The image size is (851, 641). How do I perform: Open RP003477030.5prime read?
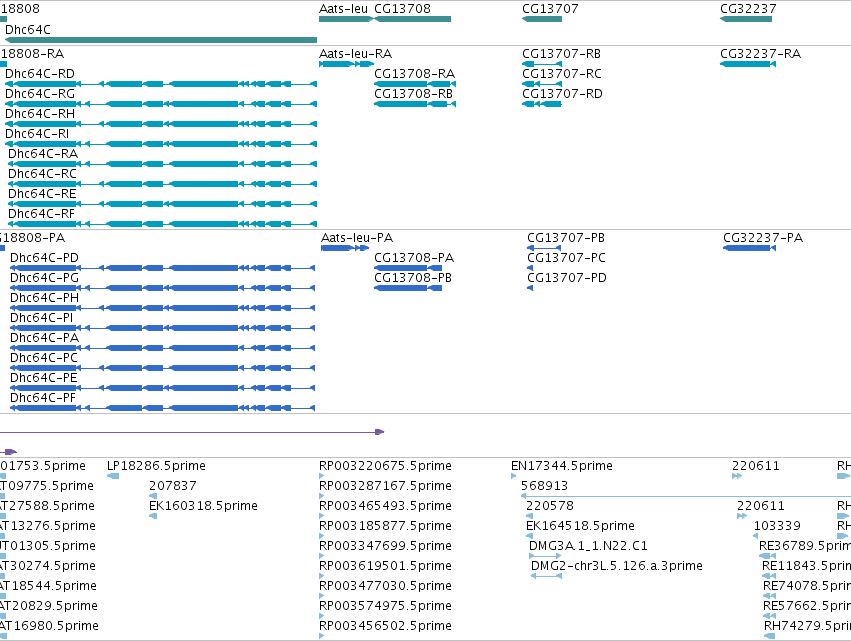click(322, 596)
